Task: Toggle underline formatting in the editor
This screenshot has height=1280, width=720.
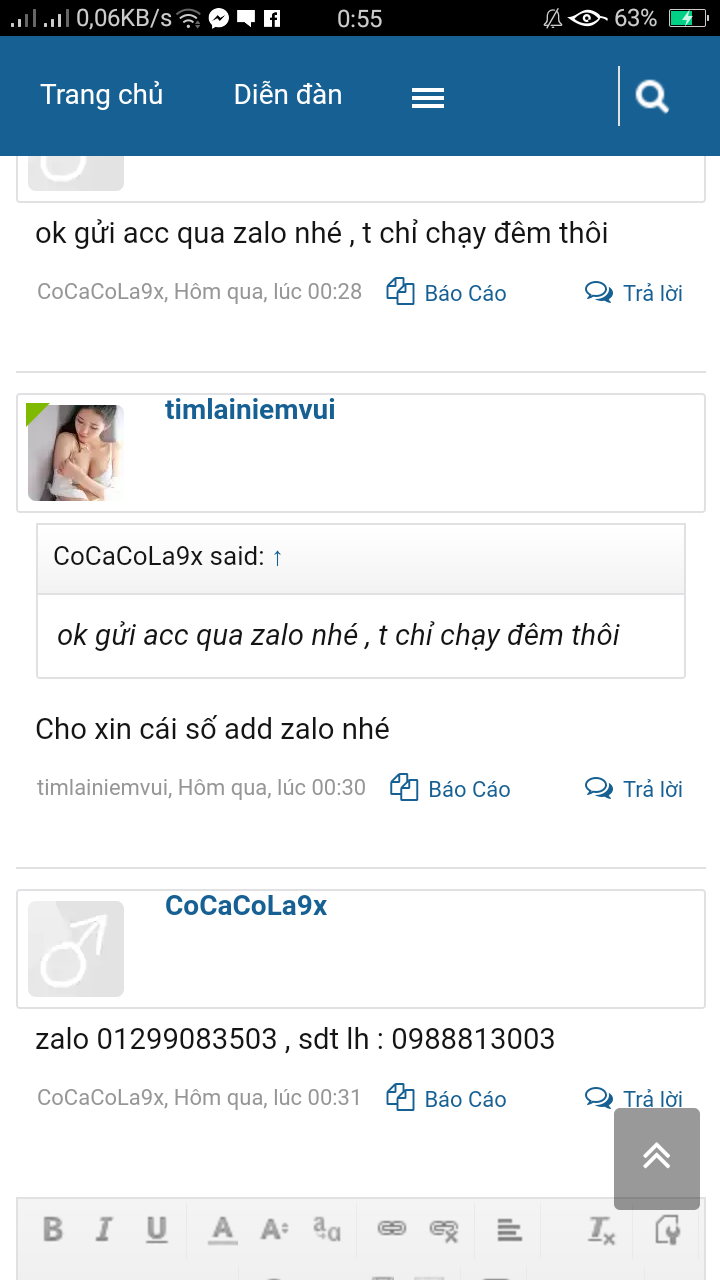Action: 156,1230
